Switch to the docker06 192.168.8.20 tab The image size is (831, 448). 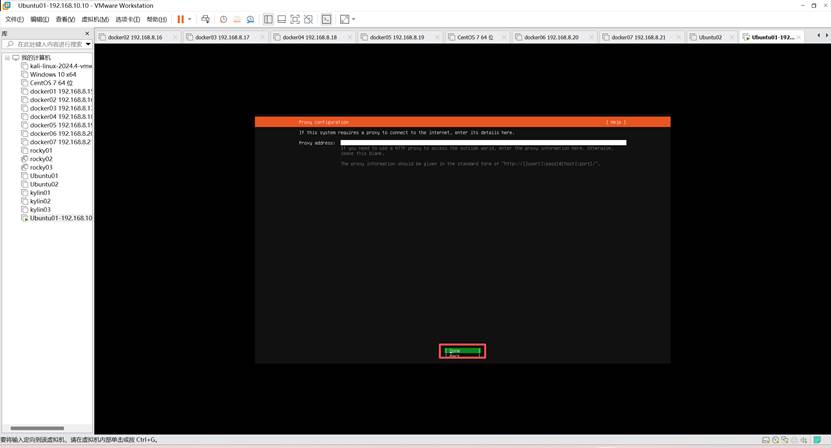click(554, 37)
